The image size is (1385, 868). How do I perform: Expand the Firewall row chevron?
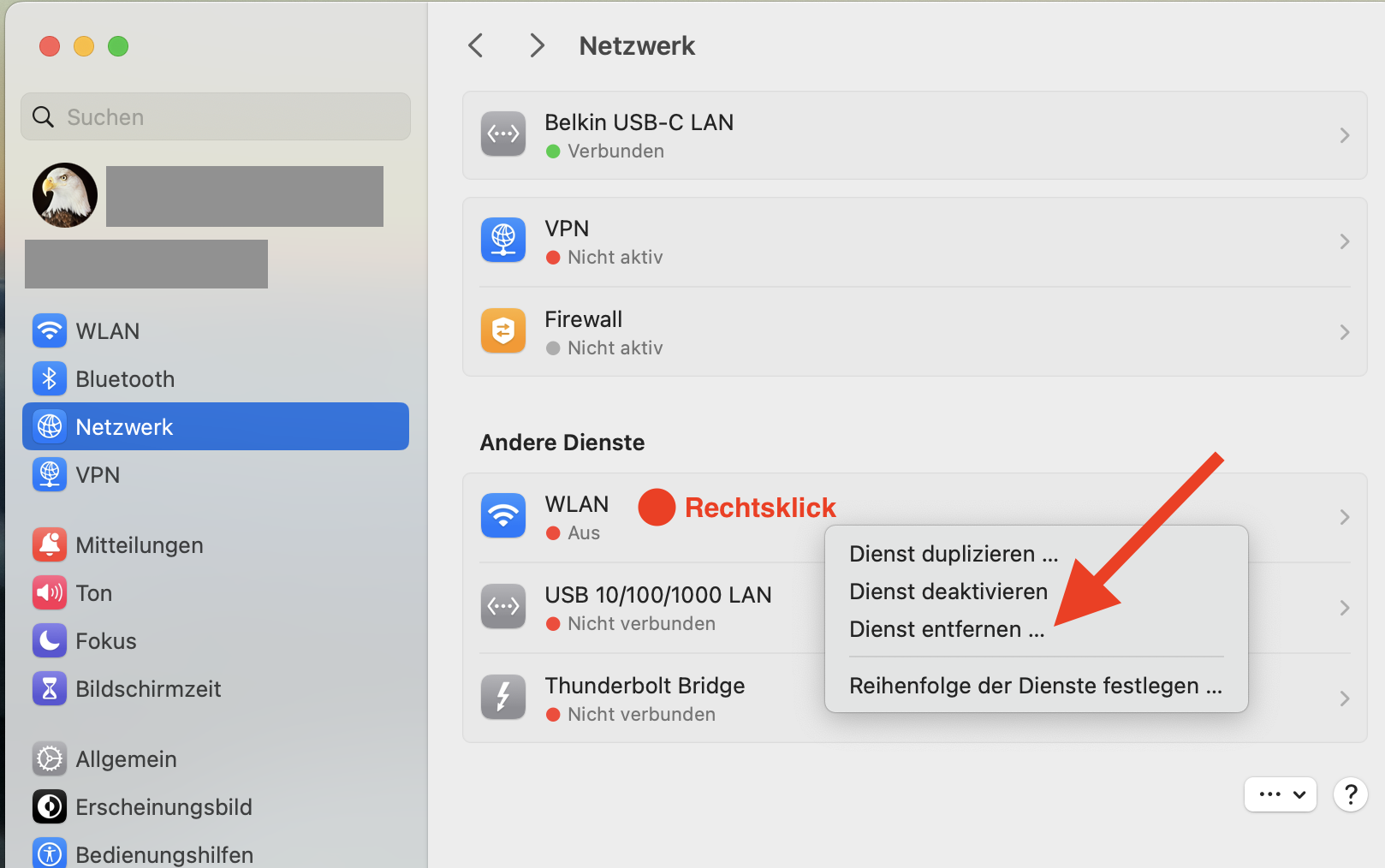point(1344,332)
